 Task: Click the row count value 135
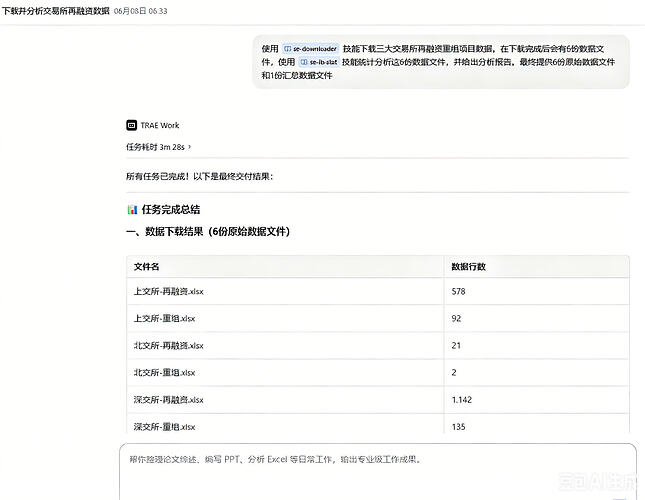458,427
